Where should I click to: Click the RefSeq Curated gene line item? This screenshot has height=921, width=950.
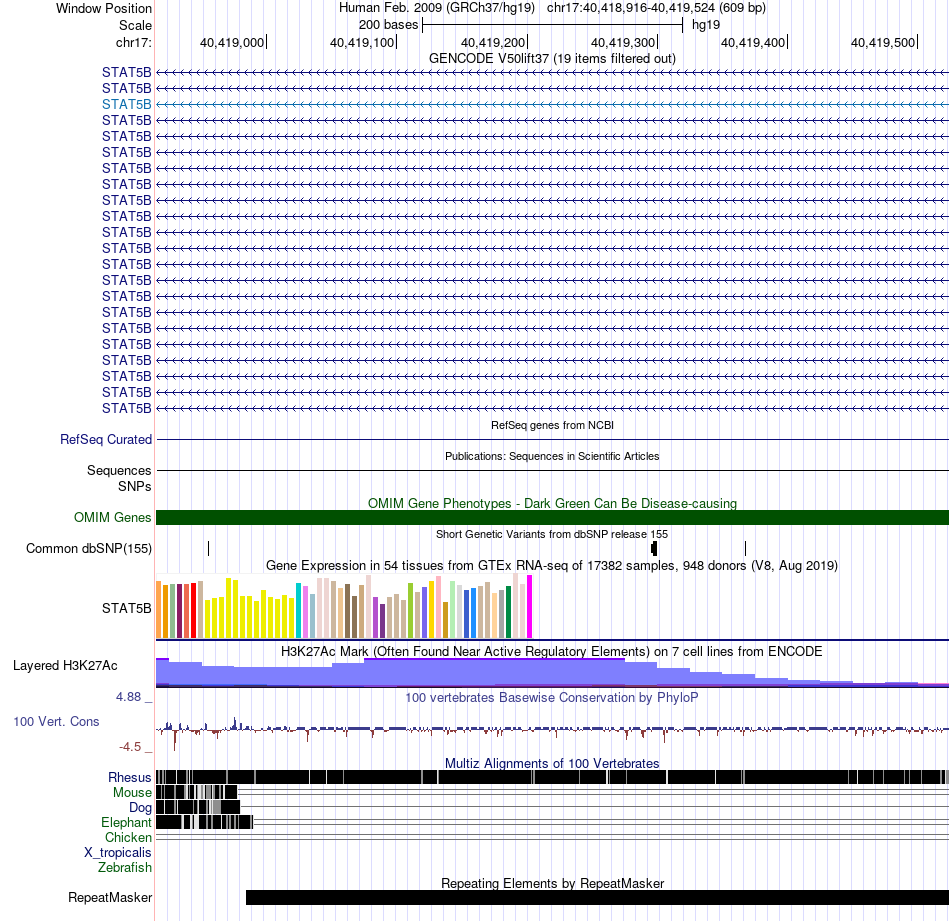tap(552, 439)
